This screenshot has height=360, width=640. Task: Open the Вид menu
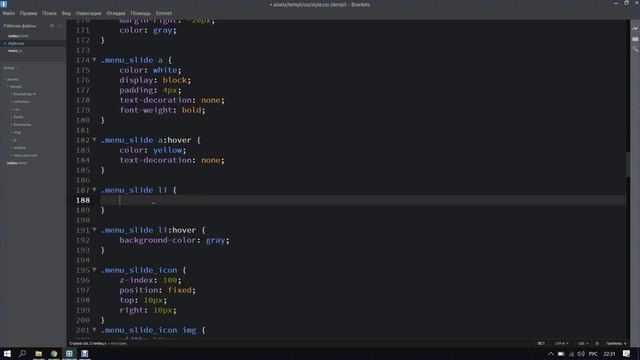[x=66, y=13]
